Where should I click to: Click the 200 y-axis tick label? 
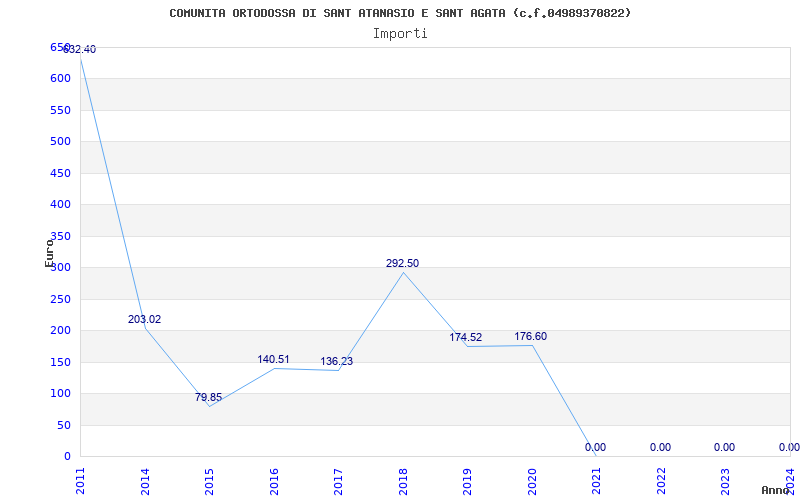point(60,331)
